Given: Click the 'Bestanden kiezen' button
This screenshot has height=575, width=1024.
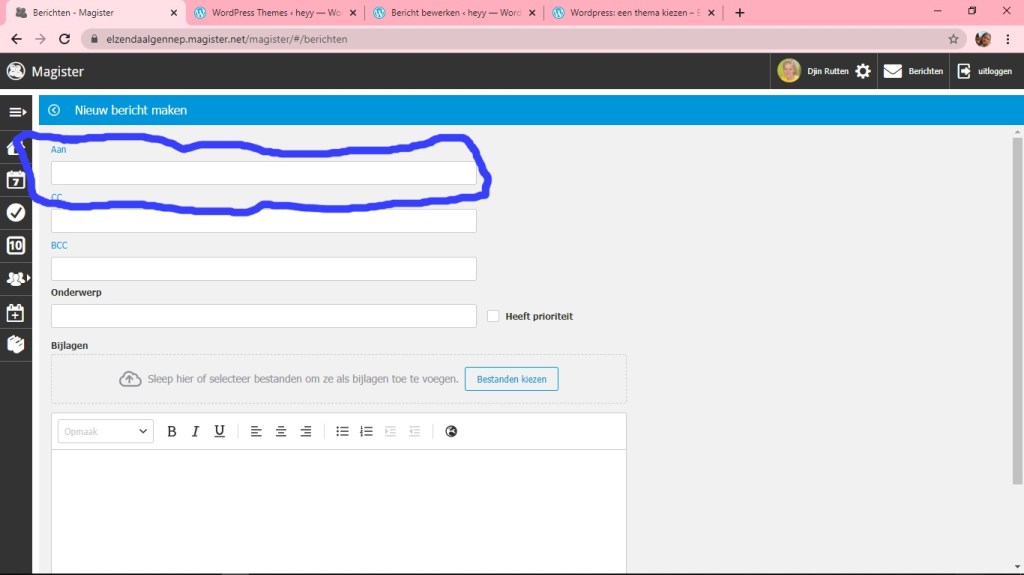Looking at the screenshot, I should tap(511, 379).
